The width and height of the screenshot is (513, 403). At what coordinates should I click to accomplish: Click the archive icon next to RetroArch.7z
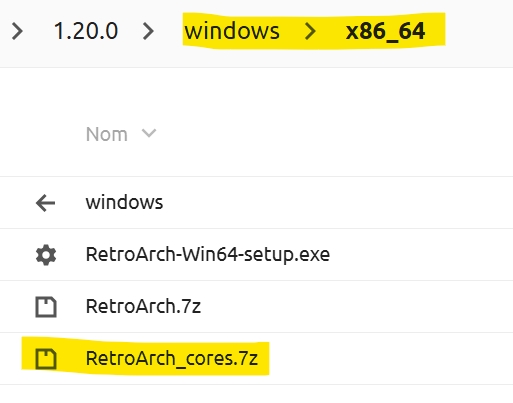pos(46,307)
